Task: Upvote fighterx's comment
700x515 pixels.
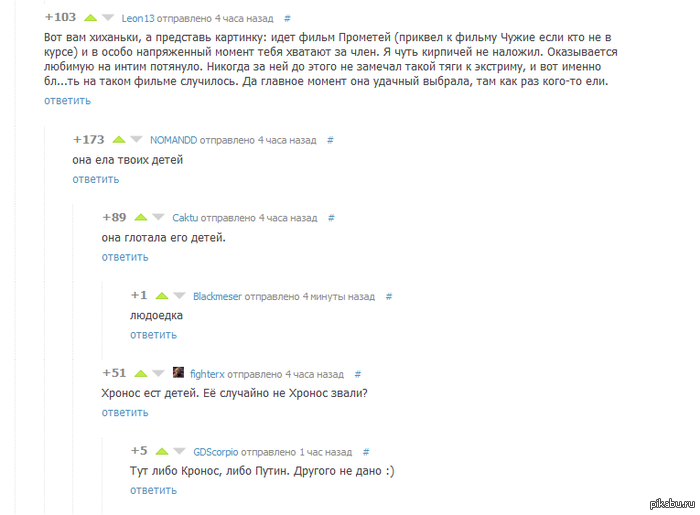Action: point(141,374)
